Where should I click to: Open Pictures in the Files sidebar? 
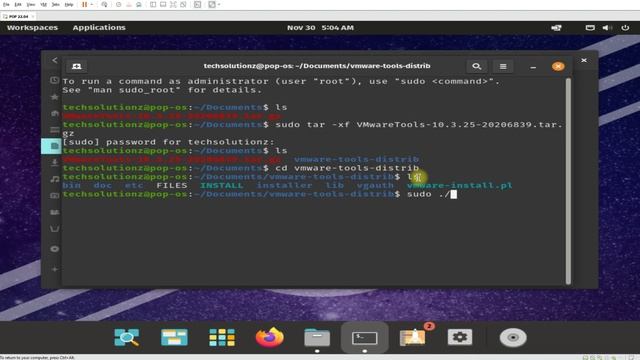pyautogui.click(x=54, y=196)
